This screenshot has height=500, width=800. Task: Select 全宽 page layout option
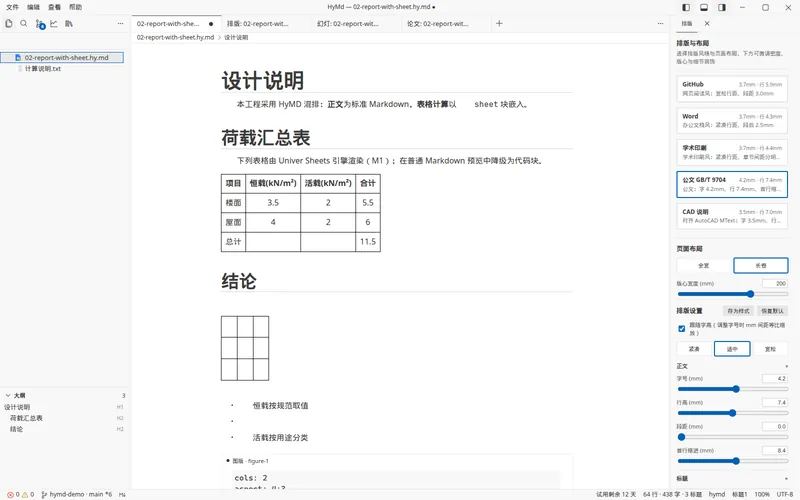click(704, 265)
